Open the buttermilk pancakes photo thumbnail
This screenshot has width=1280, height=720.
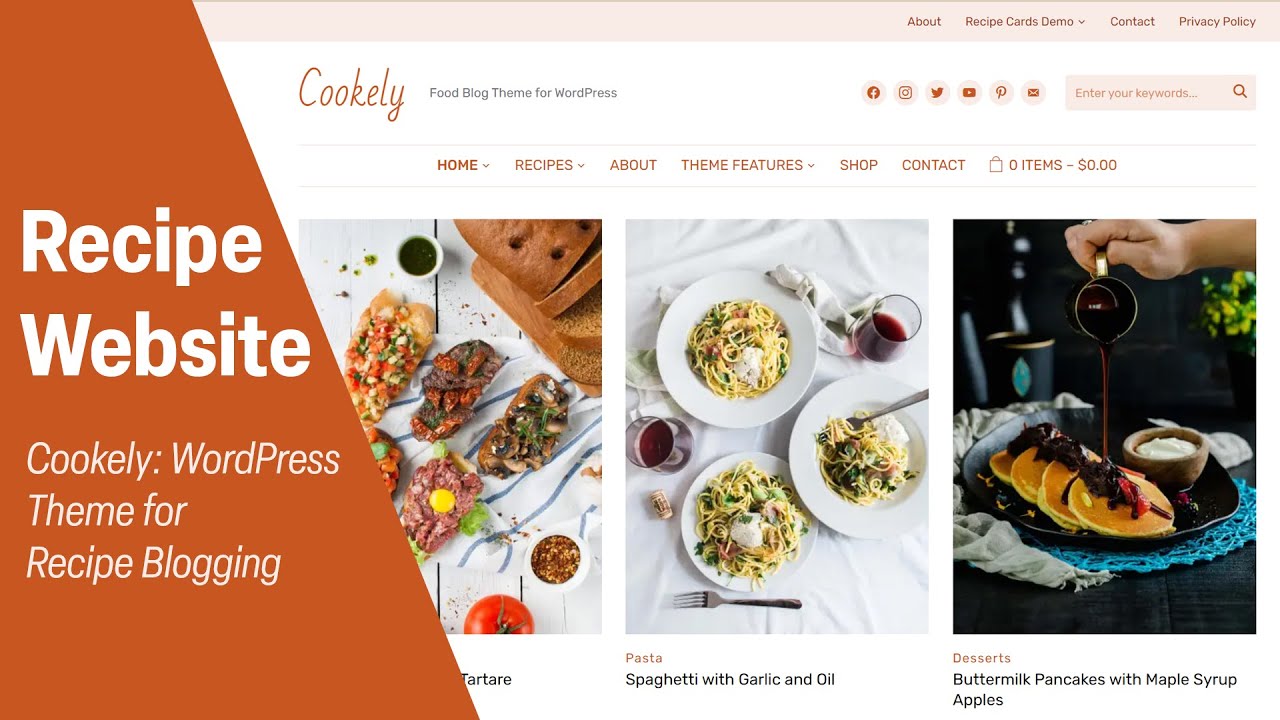pyautogui.click(x=1104, y=426)
